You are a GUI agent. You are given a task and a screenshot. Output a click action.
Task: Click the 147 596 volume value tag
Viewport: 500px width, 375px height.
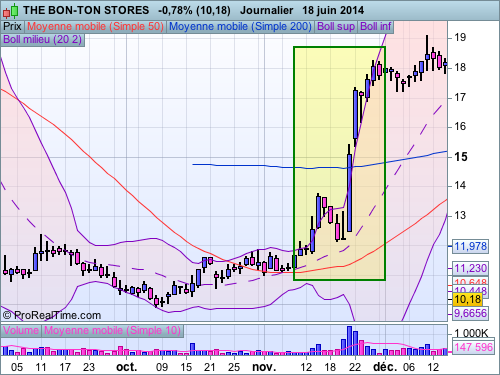(x=473, y=347)
